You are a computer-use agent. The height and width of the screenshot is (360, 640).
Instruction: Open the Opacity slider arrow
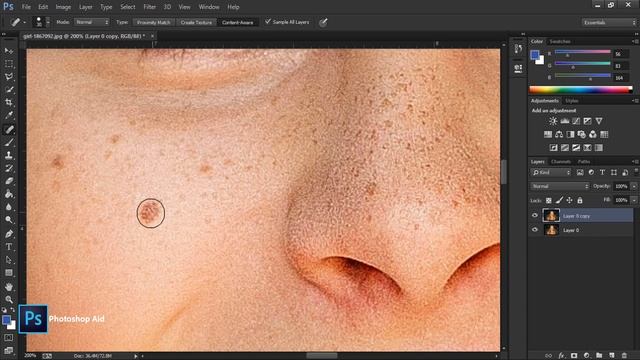(x=634, y=186)
